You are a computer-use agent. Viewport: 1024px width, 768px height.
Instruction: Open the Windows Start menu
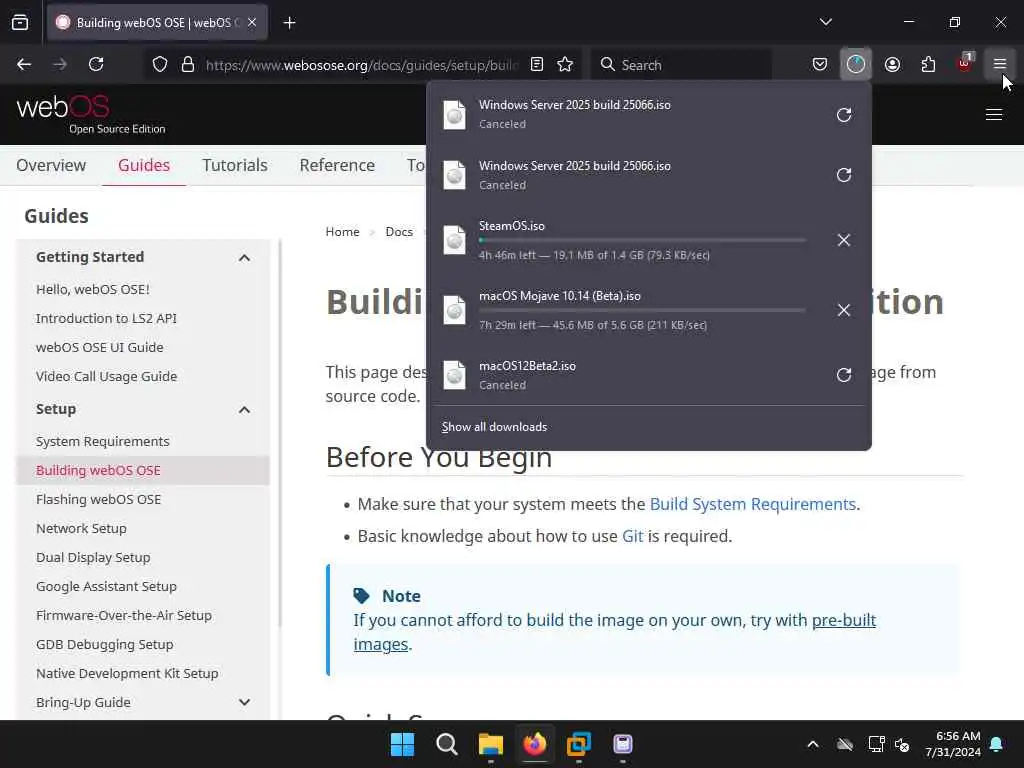point(402,744)
